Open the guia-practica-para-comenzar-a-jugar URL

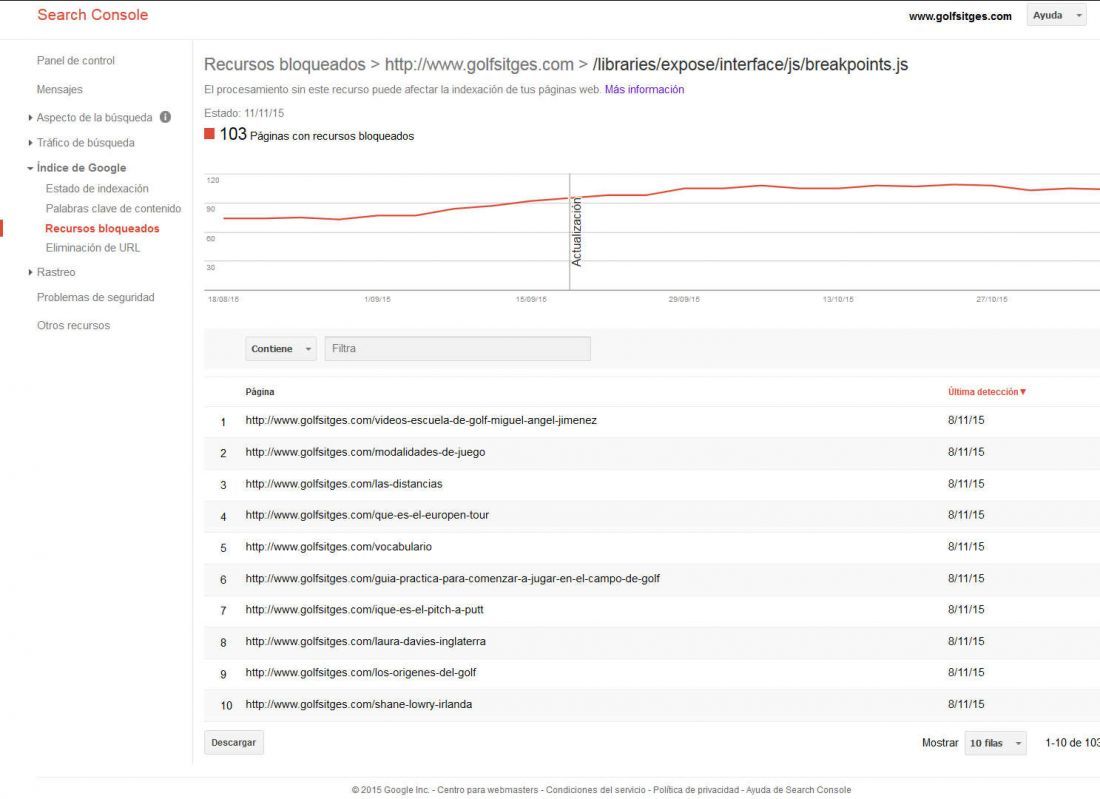point(452,579)
